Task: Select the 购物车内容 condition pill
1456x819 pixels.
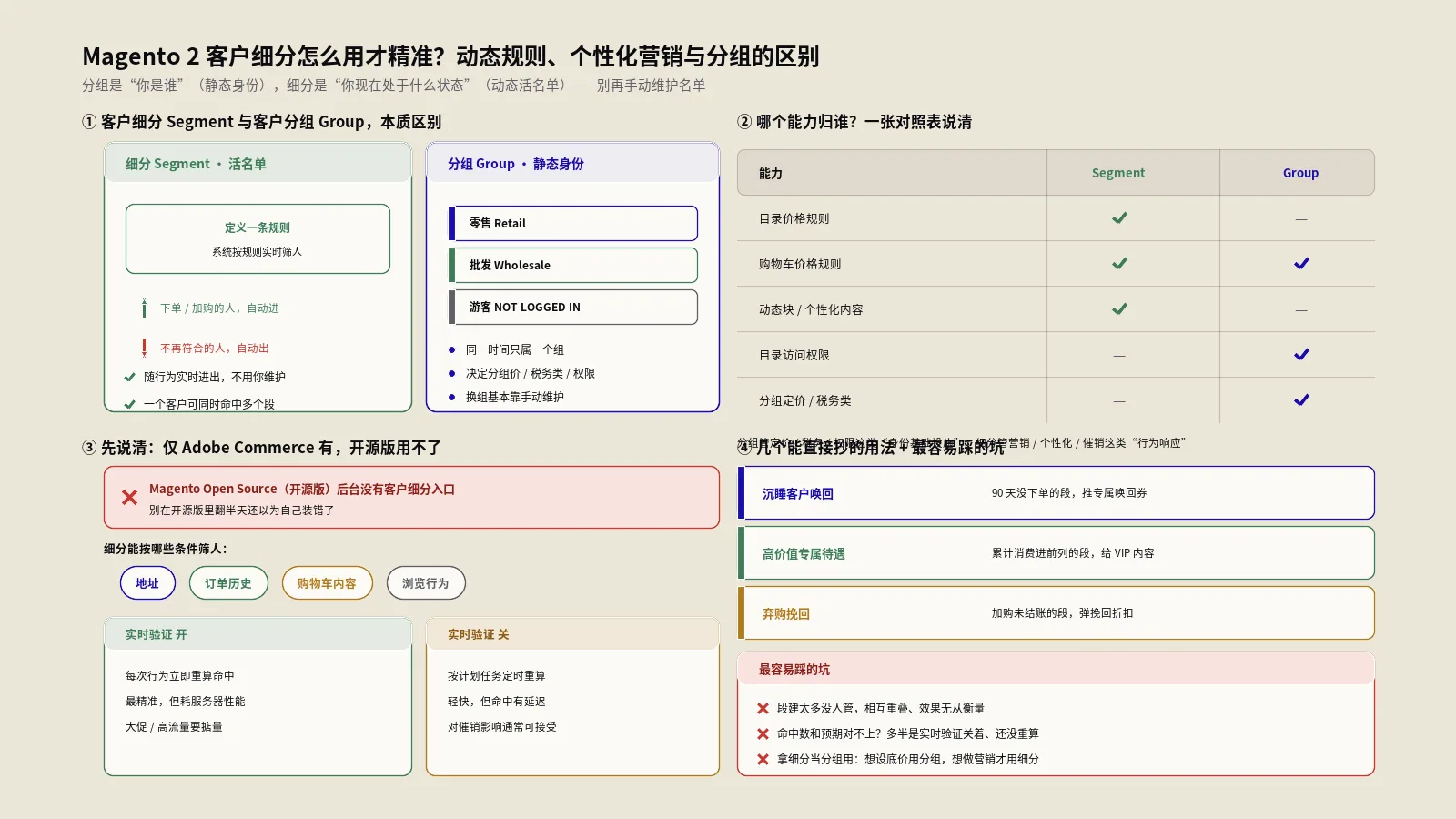Action: pos(328,583)
